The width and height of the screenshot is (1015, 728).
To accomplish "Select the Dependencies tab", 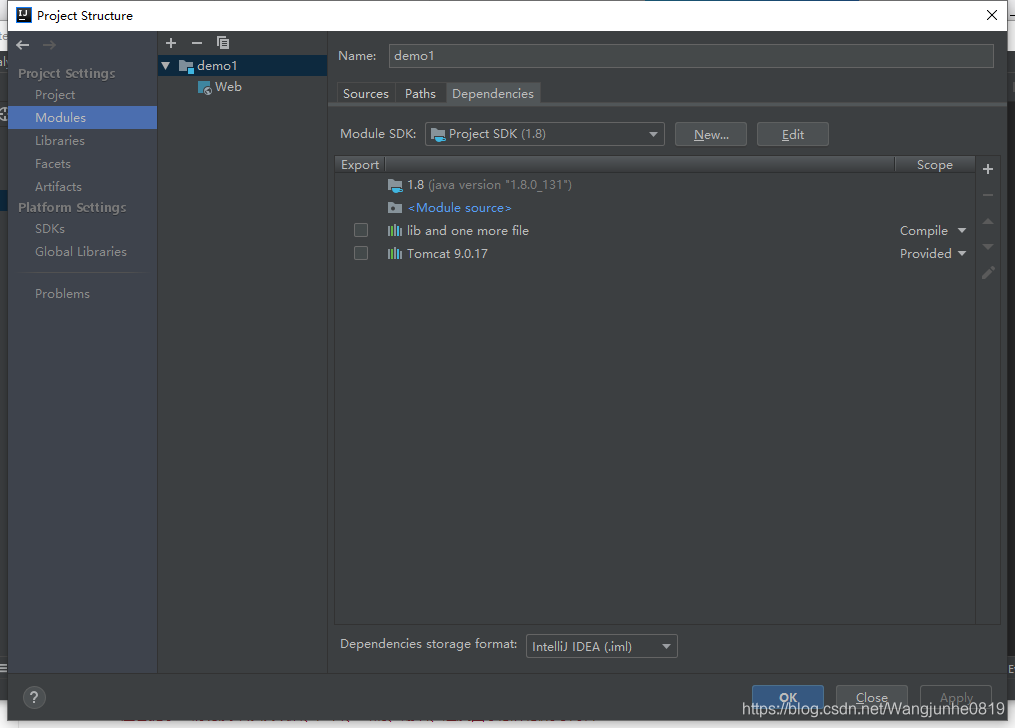I will coord(493,93).
